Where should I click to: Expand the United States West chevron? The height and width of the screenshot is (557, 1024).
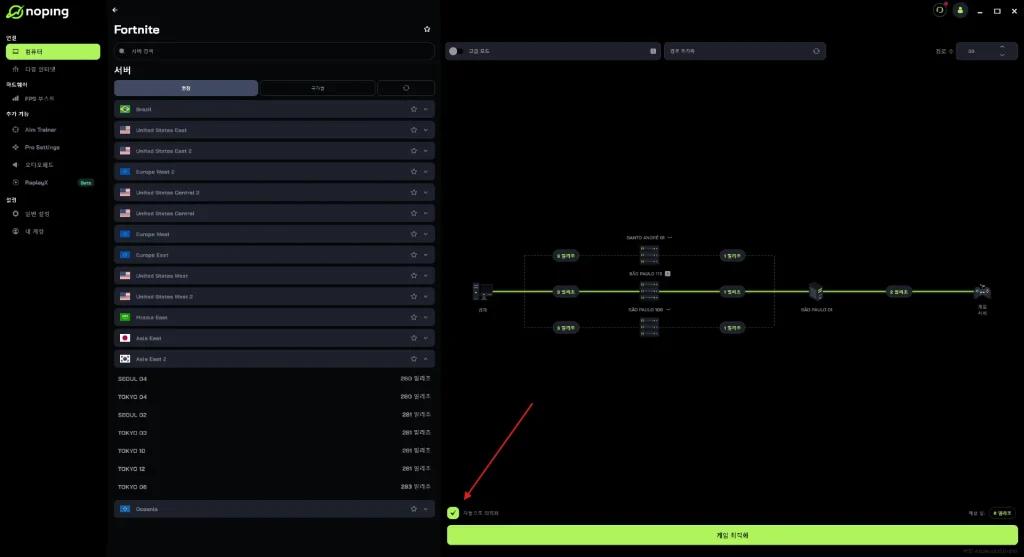426,276
